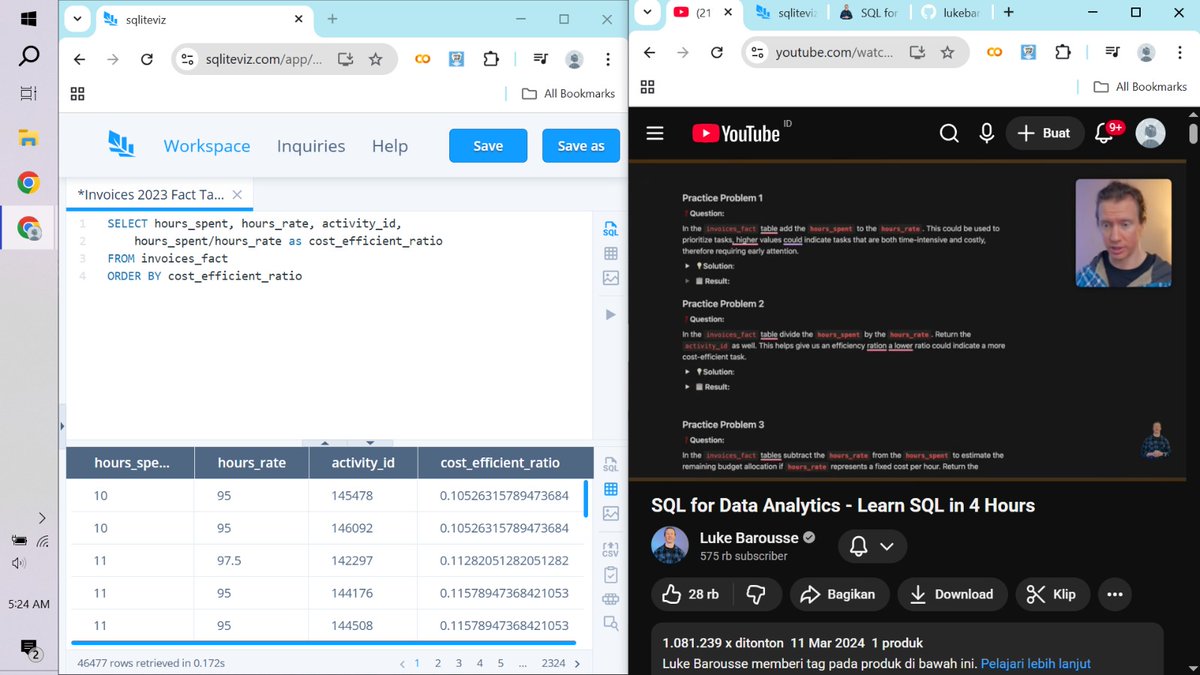Click the sqliteviz logo icon
Viewport: 1200px width, 675px height.
coord(121,144)
